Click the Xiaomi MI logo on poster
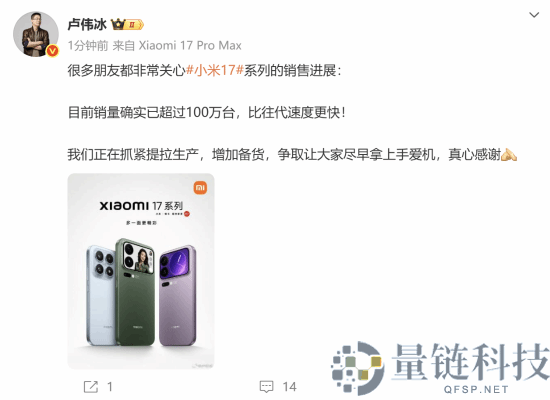550x400 pixels. click(200, 188)
